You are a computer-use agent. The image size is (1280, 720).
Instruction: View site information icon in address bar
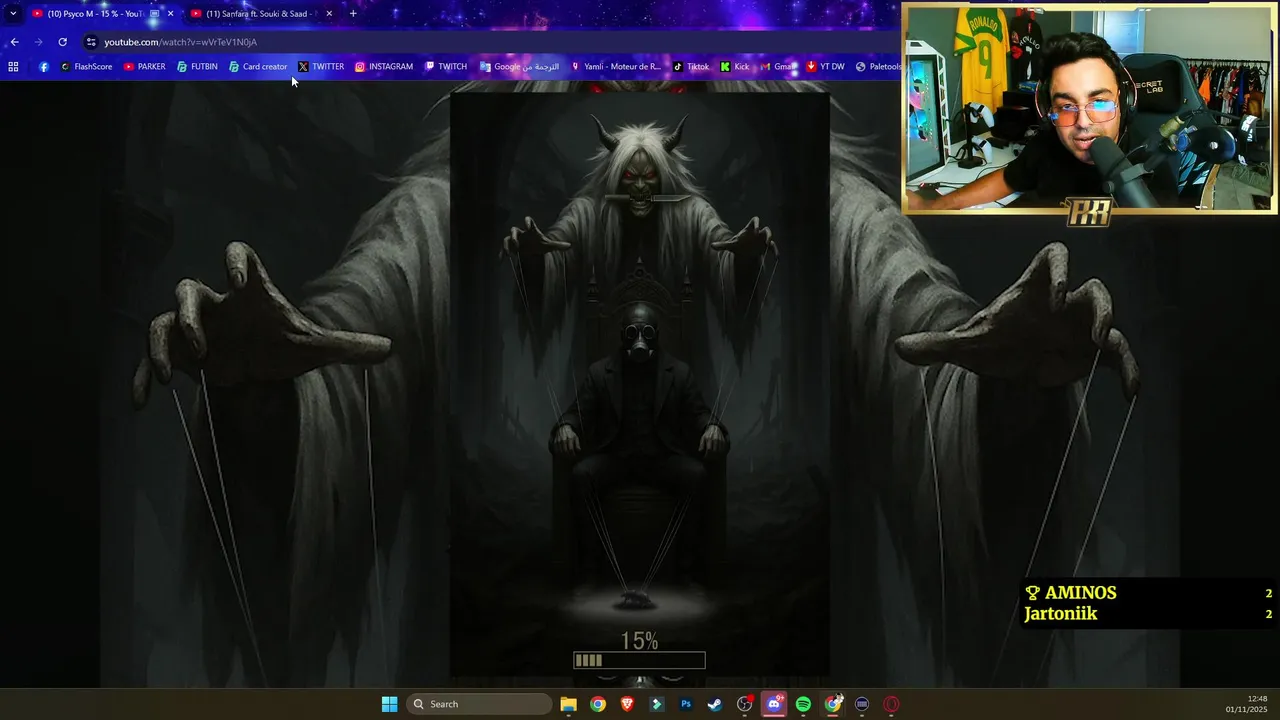91,42
